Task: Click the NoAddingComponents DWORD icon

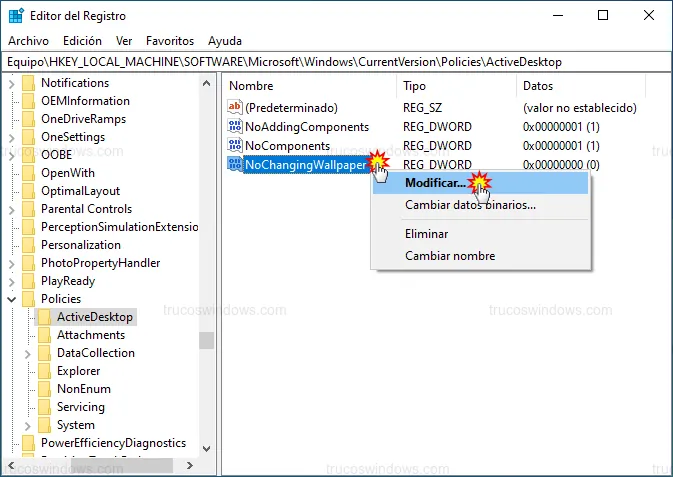Action: pyautogui.click(x=235, y=127)
